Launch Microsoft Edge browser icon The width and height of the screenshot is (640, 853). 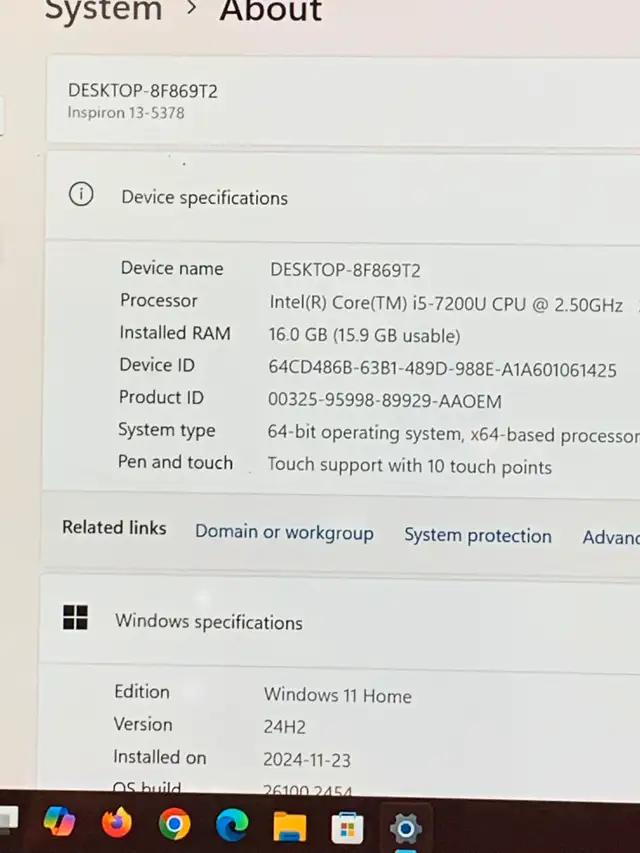232,825
